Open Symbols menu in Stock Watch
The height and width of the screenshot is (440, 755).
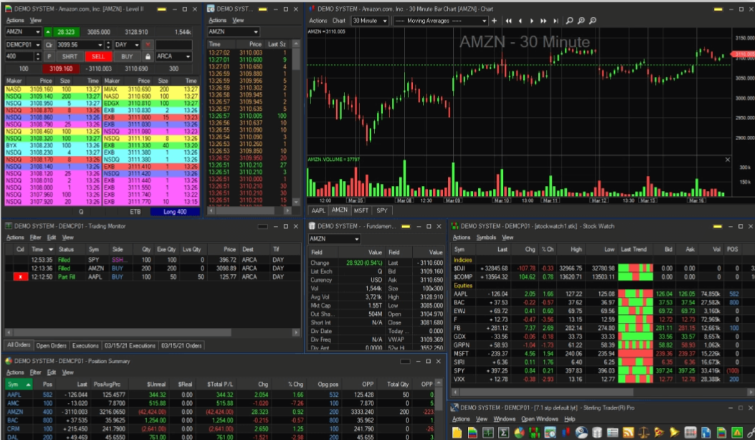[x=486, y=237]
